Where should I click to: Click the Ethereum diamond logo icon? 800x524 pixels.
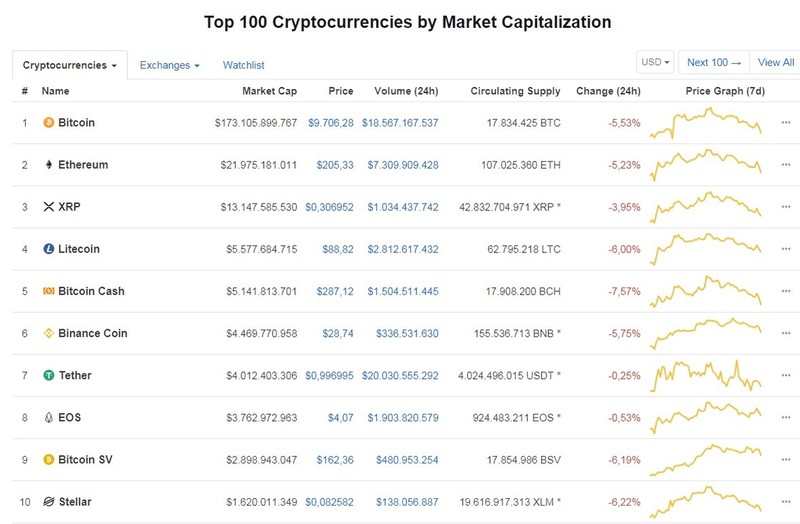coord(48,164)
